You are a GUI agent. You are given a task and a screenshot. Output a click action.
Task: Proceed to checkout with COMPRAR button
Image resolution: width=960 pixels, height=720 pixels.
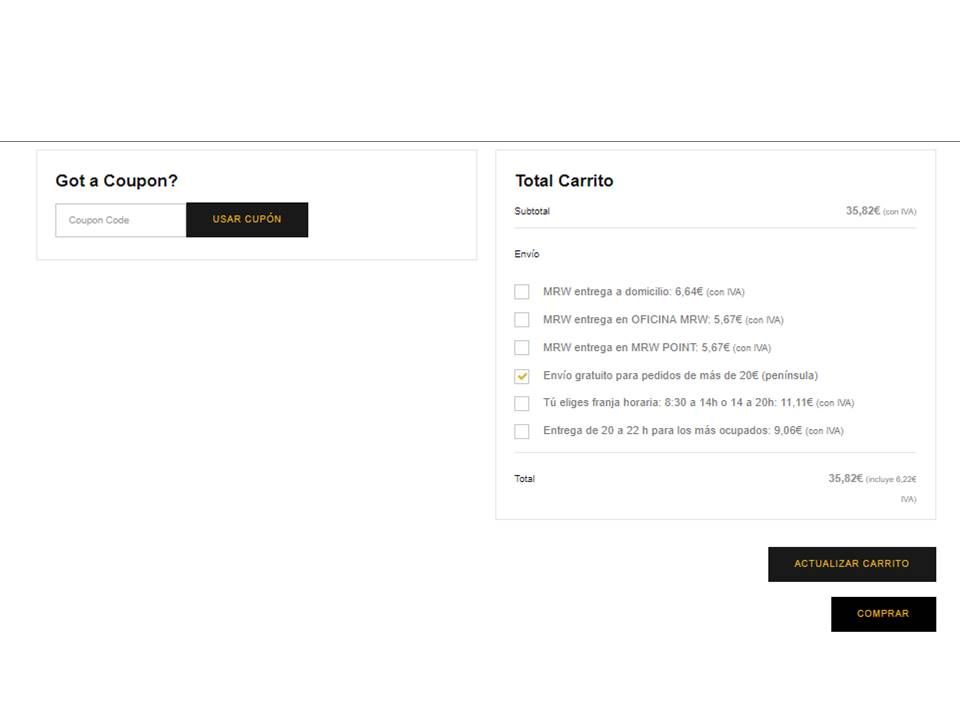point(883,614)
